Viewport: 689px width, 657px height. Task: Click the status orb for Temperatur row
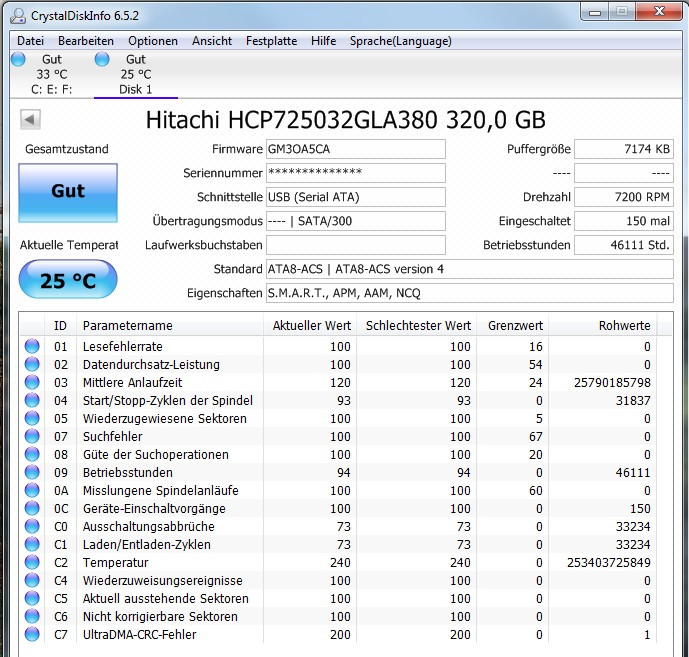pos(32,563)
